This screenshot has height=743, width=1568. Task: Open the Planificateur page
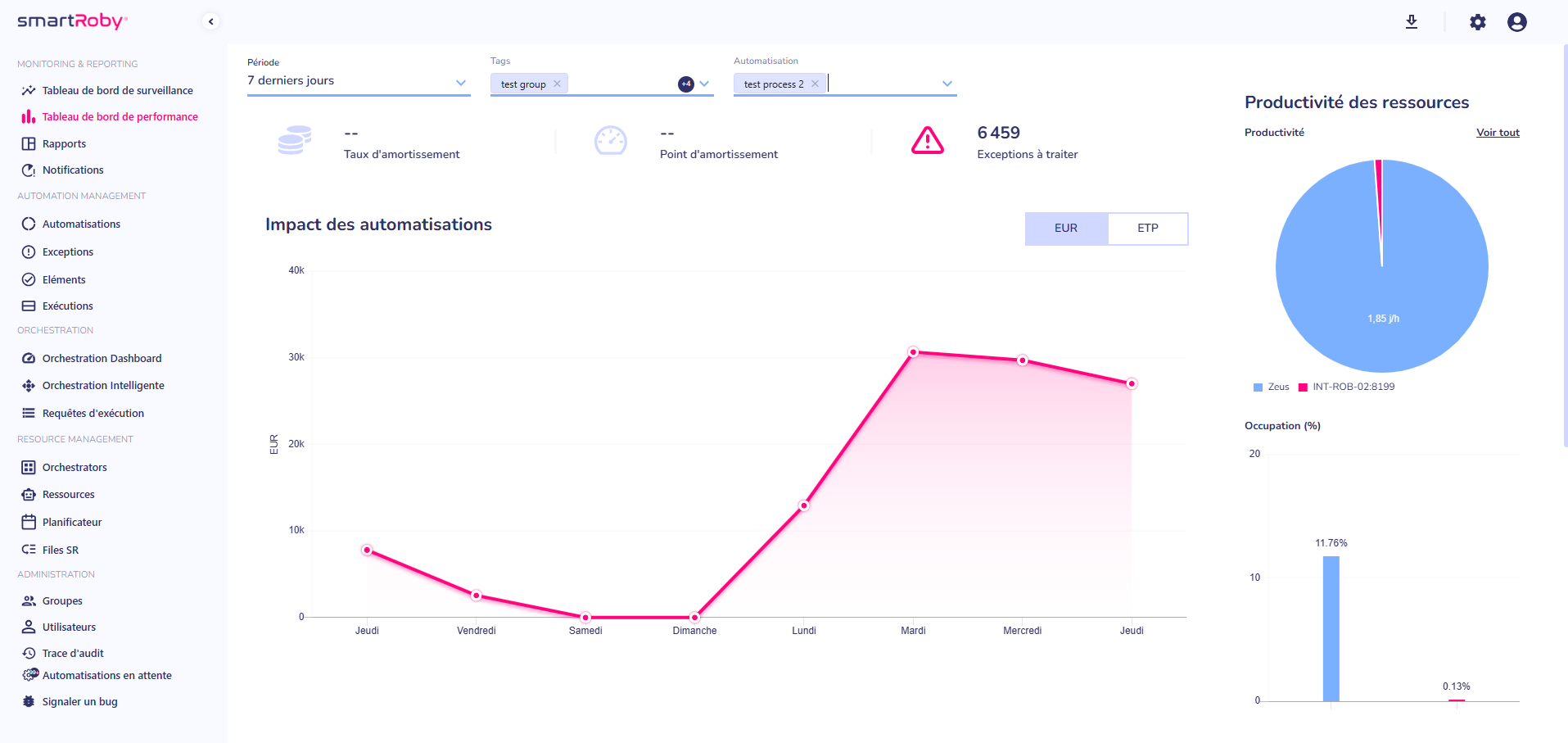[x=72, y=522]
